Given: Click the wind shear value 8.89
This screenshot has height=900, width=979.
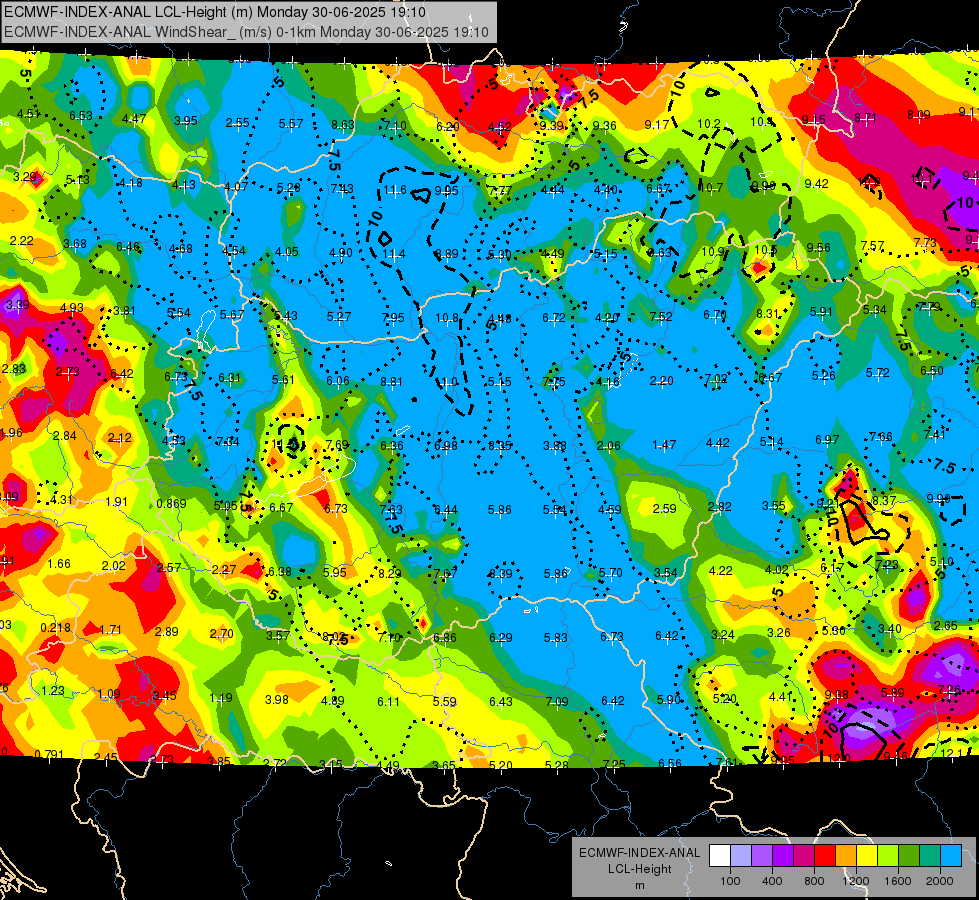Looking at the screenshot, I should (446, 254).
